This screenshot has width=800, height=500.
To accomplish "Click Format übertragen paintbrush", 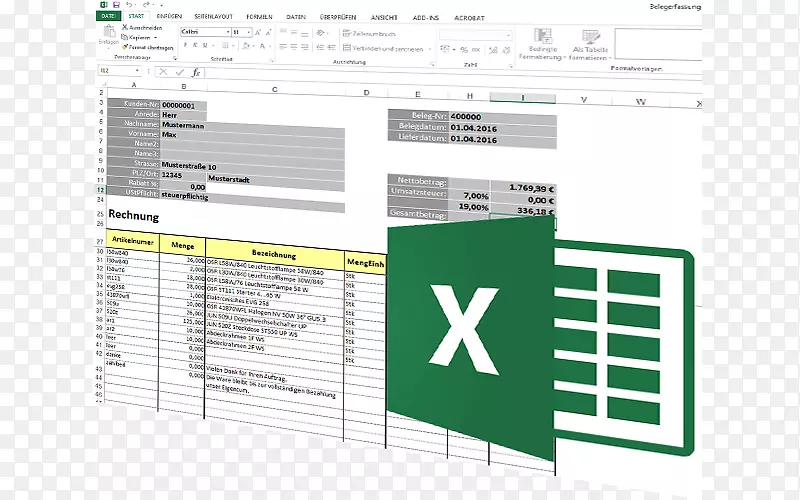I will 148,47.
